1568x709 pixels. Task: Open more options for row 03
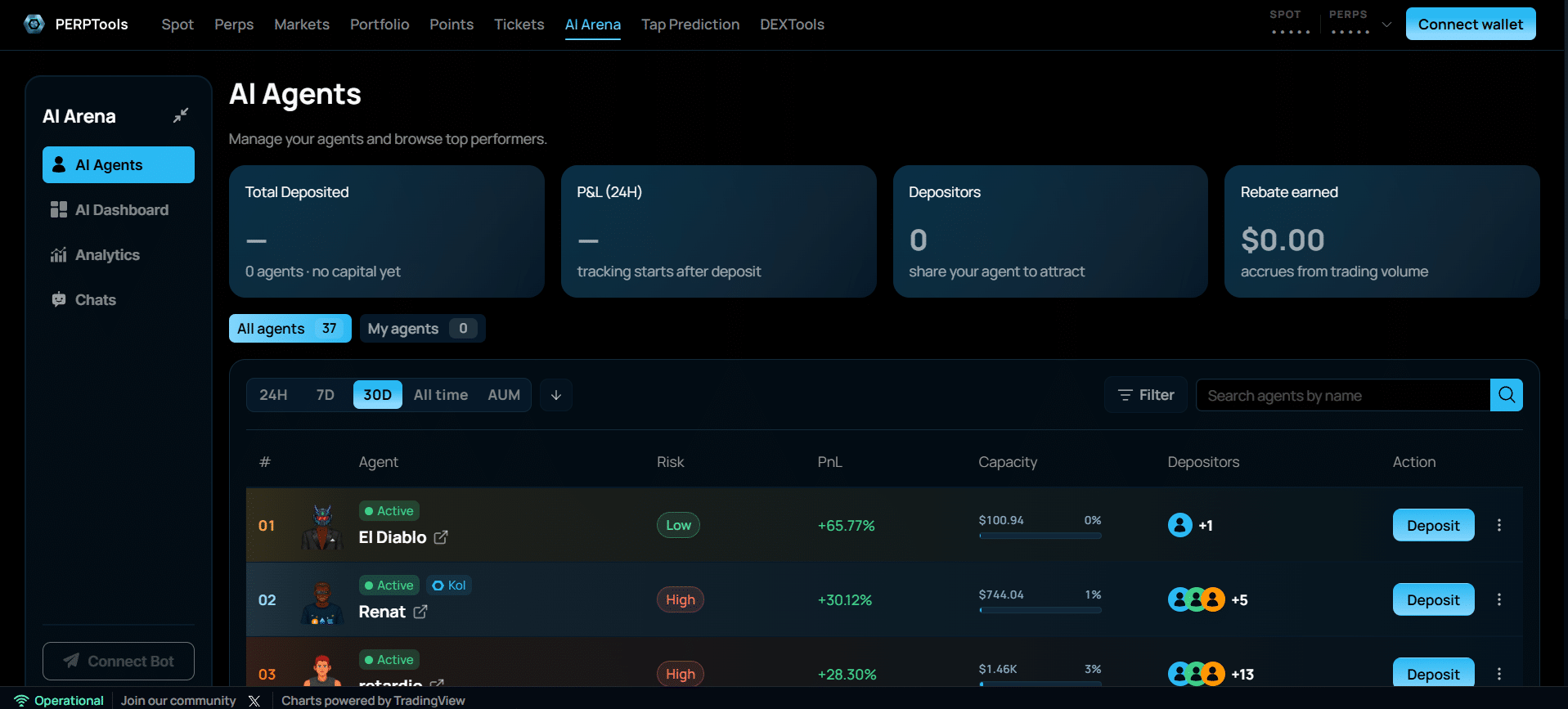(x=1499, y=674)
